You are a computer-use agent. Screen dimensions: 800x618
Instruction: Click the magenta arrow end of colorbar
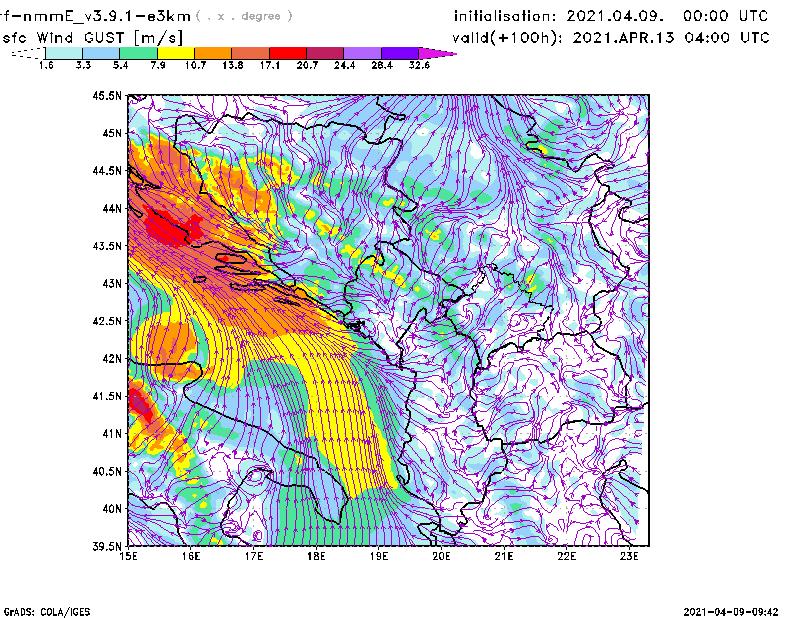click(441, 53)
